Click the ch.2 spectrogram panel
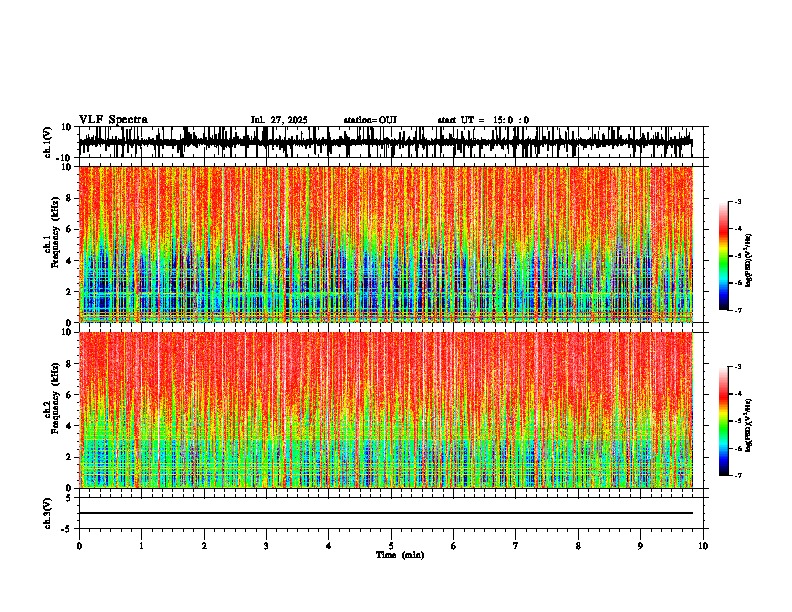This screenshot has height=612, width=792. coord(386,410)
